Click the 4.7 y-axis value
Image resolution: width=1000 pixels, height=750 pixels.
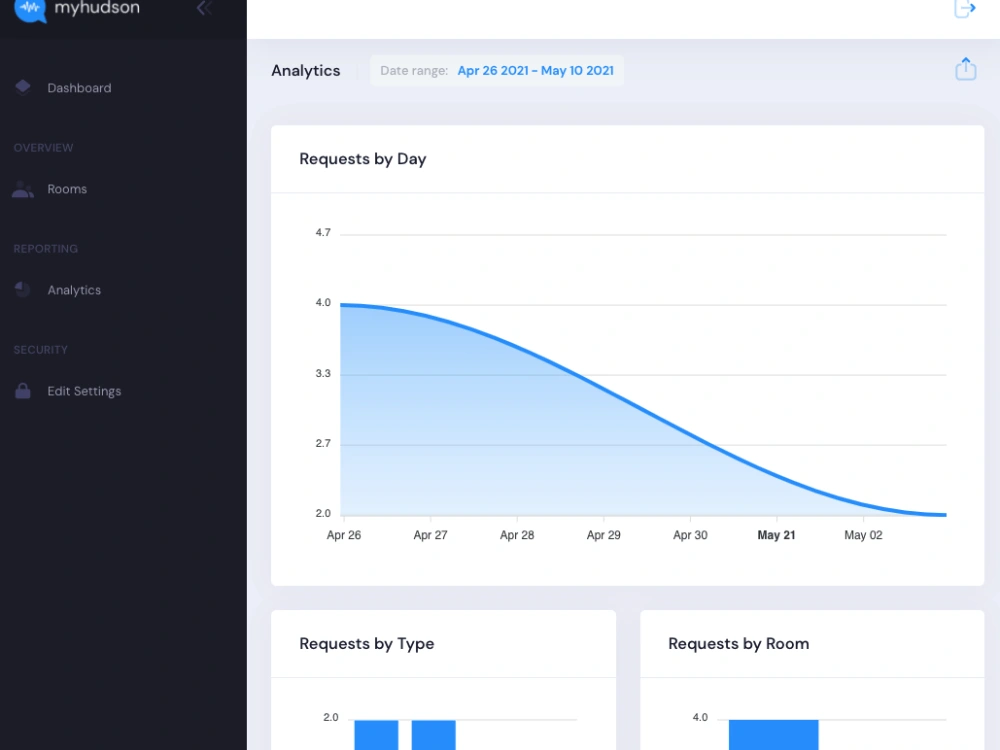323,233
